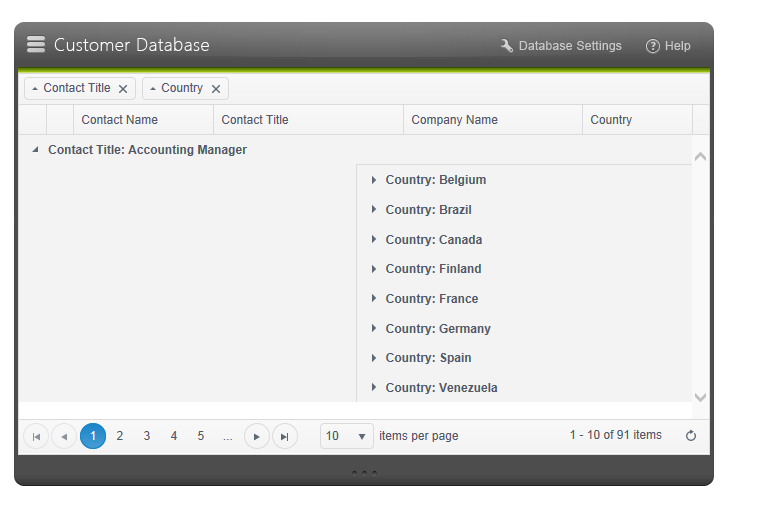This screenshot has height=509, width=768.
Task: Open more pages via ellipsis
Action: [228, 436]
